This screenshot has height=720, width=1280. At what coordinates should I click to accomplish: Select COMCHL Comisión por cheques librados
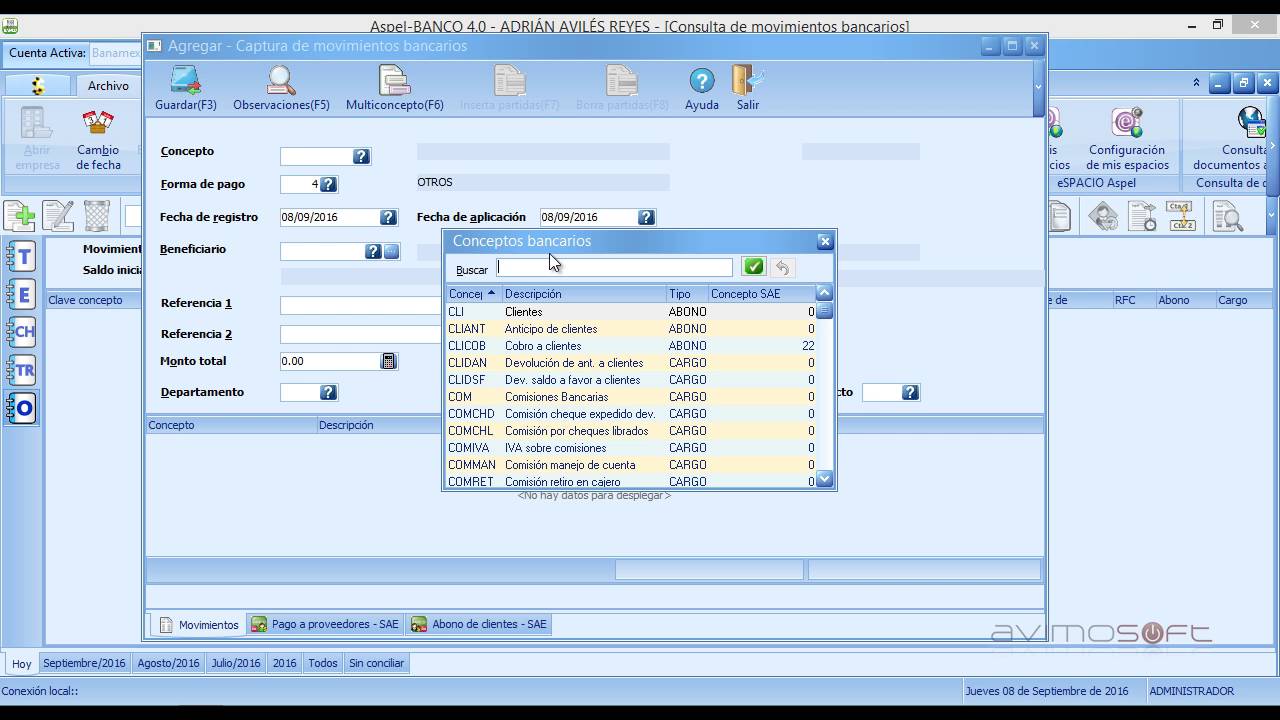[x=632, y=431]
